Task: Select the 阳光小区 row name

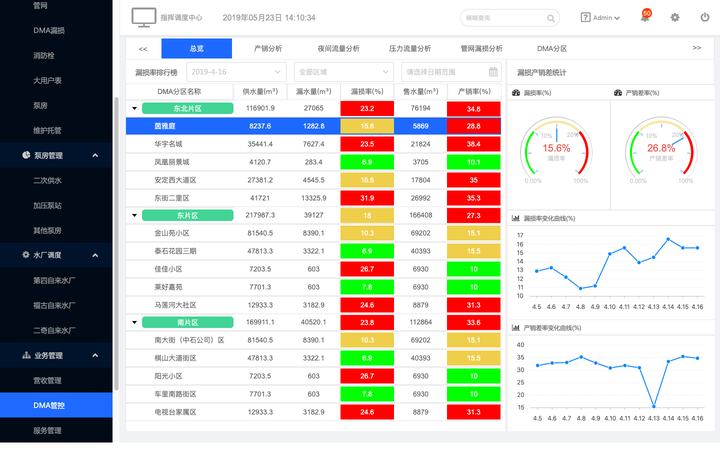Action: point(168,376)
